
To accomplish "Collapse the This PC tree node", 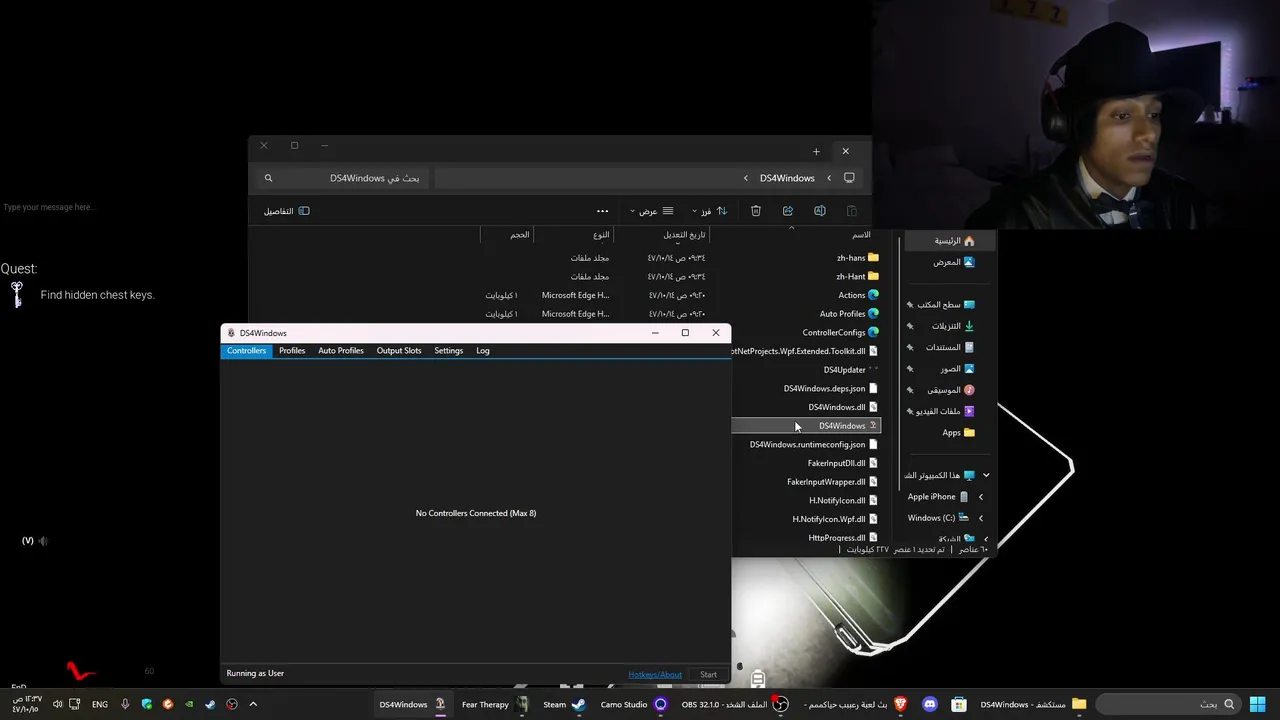I will coord(986,475).
